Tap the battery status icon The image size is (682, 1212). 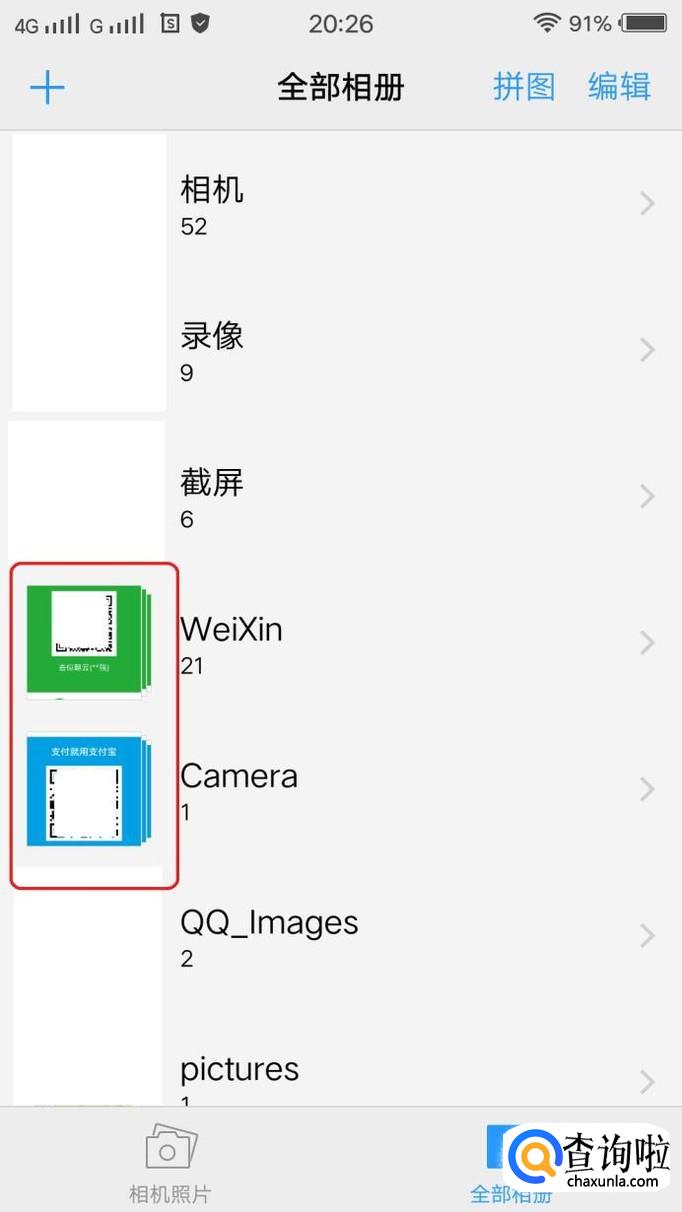644,24
